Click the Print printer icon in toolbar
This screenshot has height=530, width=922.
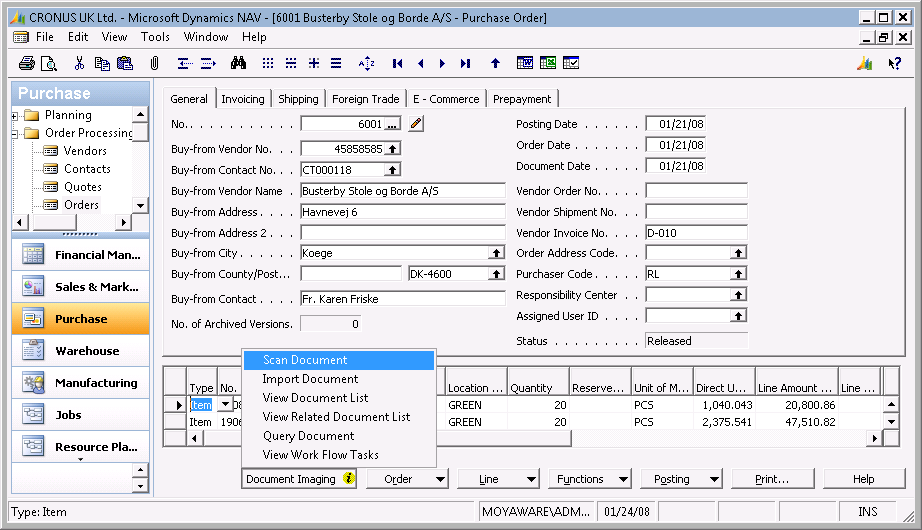(x=26, y=64)
